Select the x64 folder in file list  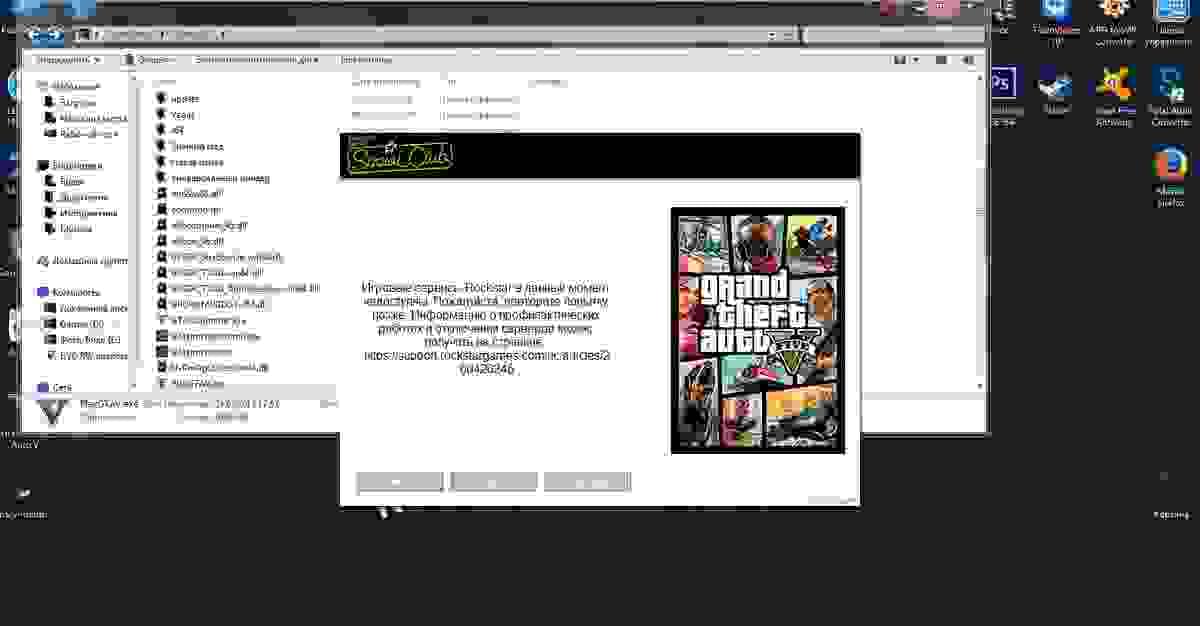click(177, 130)
